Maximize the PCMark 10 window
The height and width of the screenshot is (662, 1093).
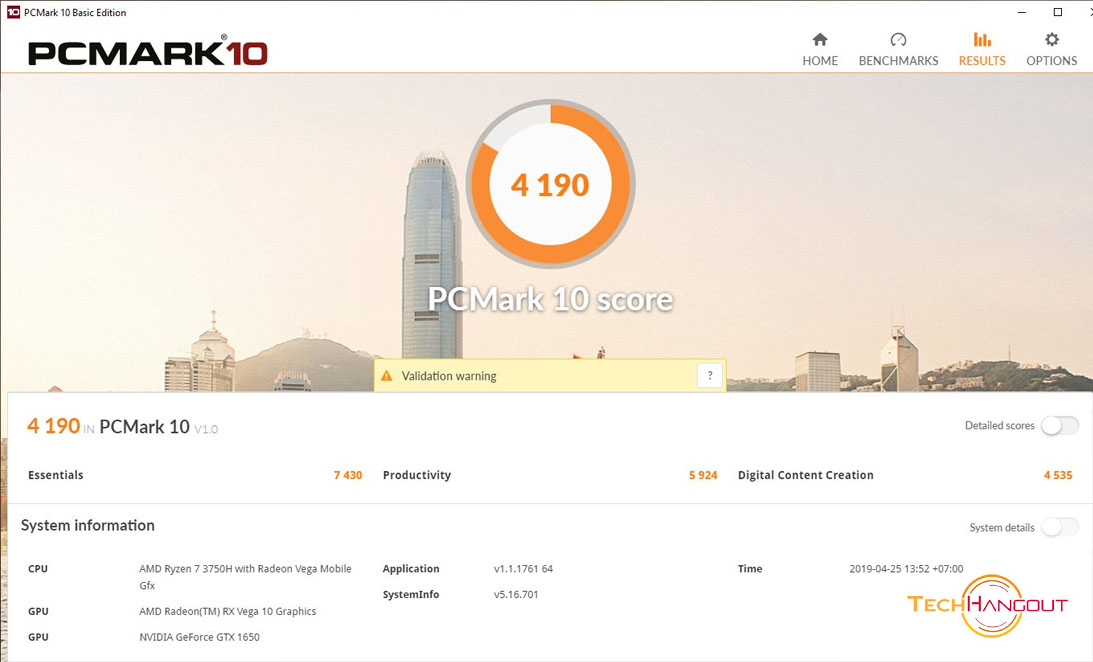pyautogui.click(x=1057, y=12)
